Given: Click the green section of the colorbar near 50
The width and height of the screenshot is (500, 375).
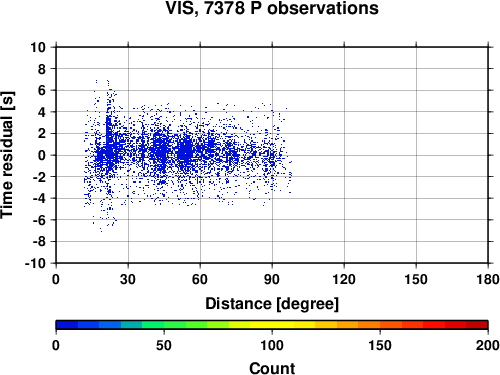Looking at the screenshot, I should (x=164, y=325).
